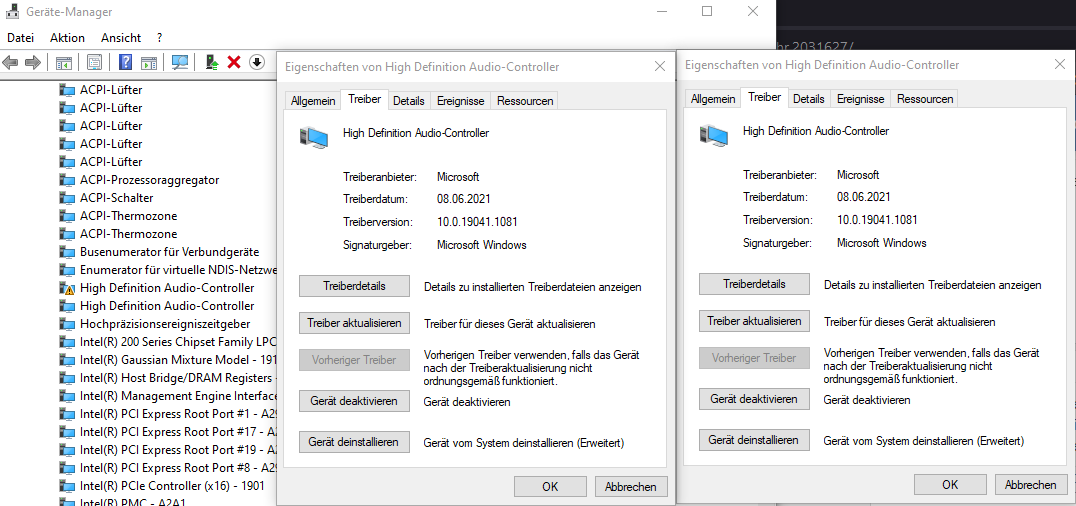This screenshot has width=1076, height=506.
Task: Cancel left dialog with Abbrechen
Action: coord(631,487)
